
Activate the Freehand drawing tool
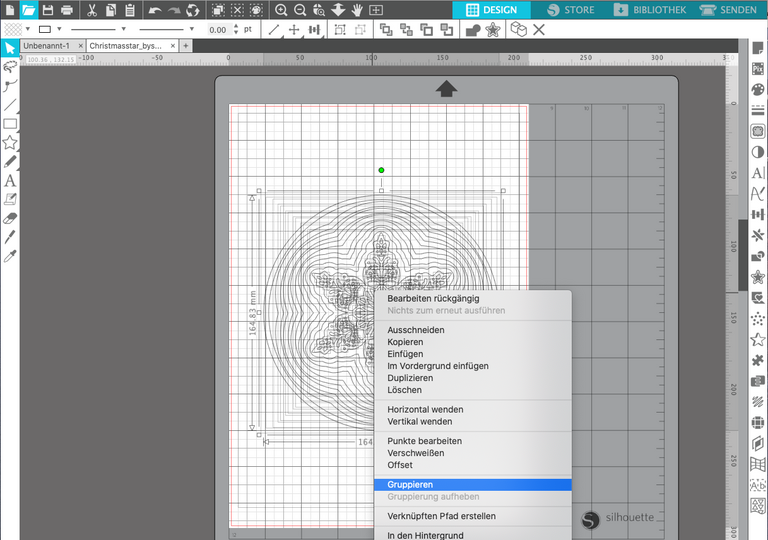[x=10, y=161]
